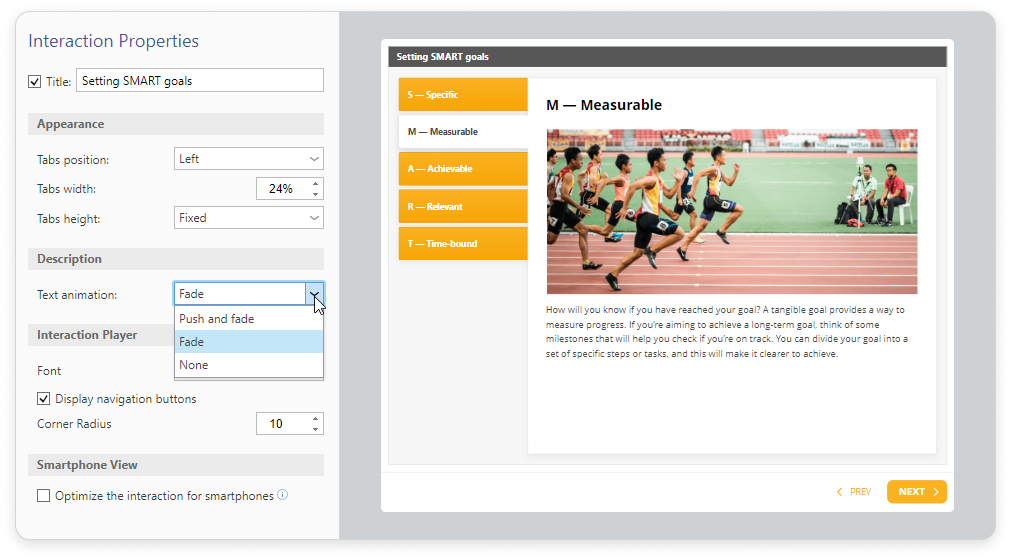Increase Corner Radius with up arrow

pos(316,418)
